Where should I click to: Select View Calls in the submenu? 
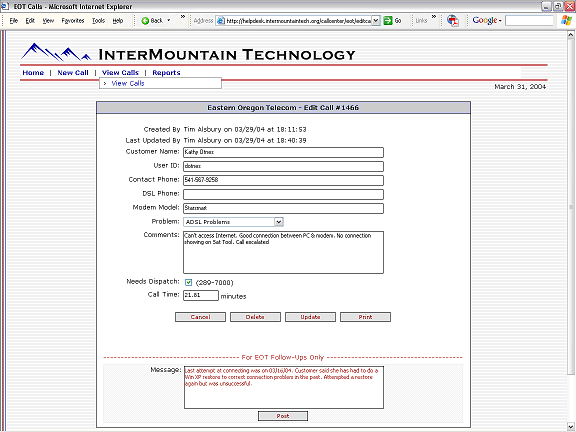click(x=128, y=83)
